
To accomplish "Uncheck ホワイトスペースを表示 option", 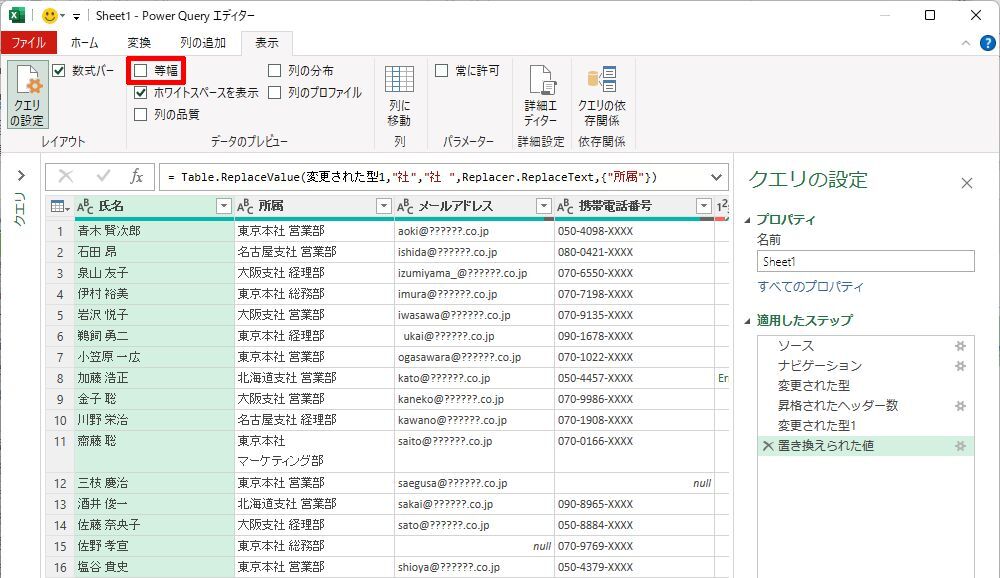I will pos(141,92).
